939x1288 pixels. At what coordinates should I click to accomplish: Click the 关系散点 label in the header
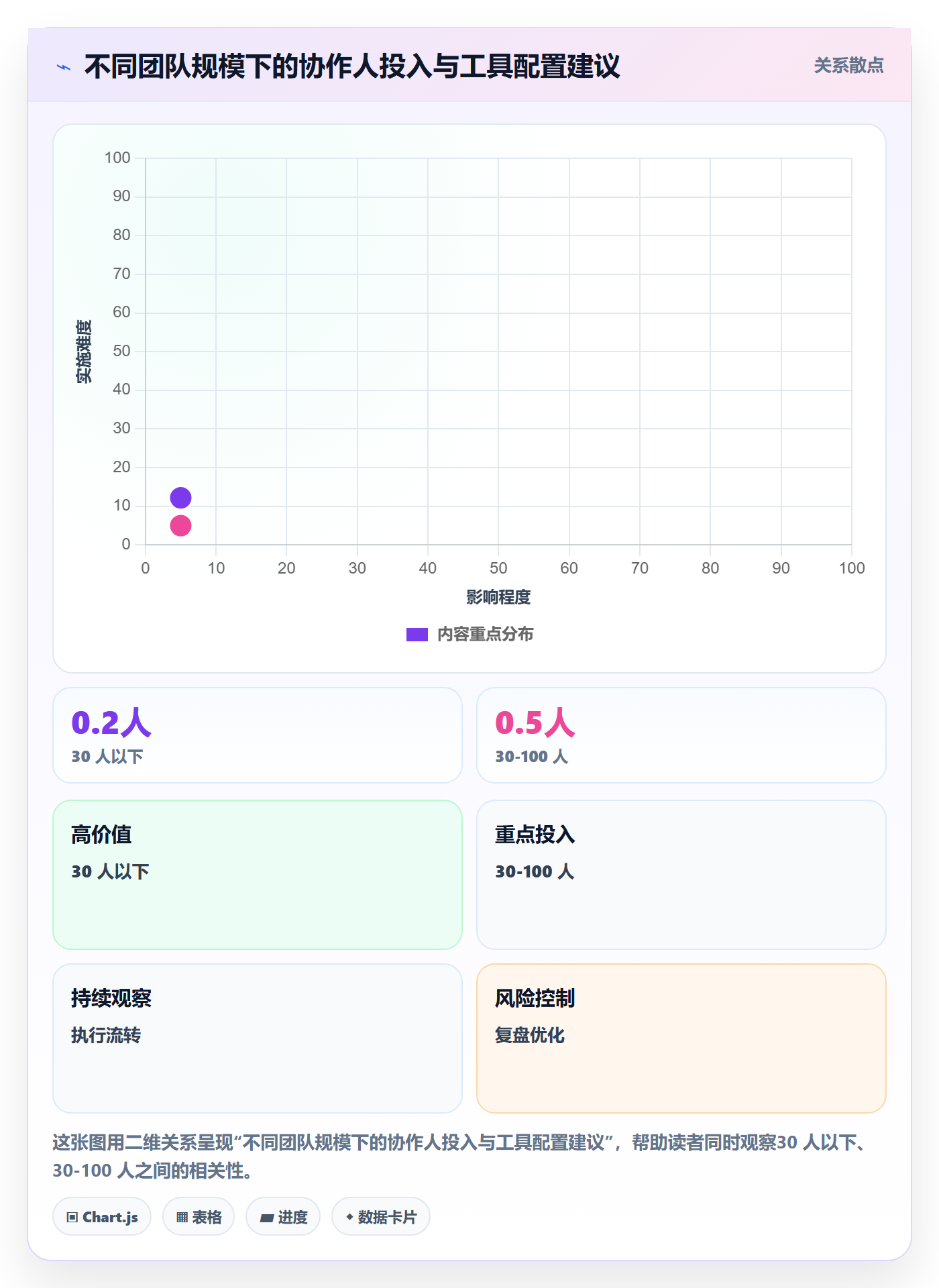(848, 66)
